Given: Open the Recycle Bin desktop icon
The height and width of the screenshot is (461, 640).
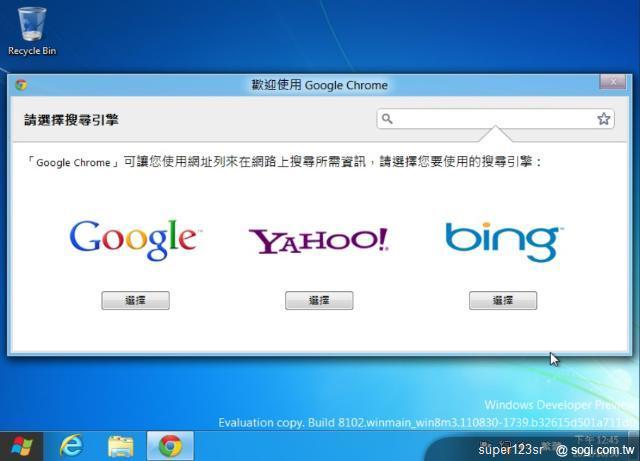Looking at the screenshot, I should (x=32, y=32).
